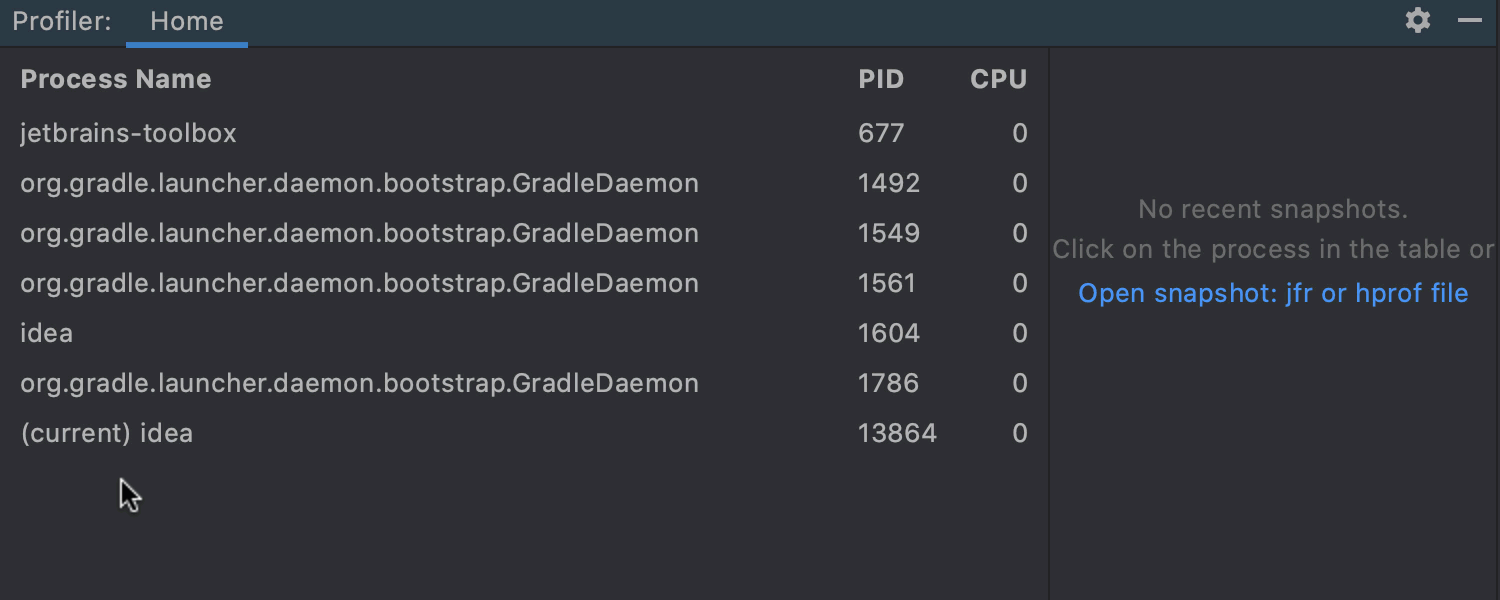Click the Profiler panel title label
The width and height of the screenshot is (1500, 600).
[x=62, y=22]
